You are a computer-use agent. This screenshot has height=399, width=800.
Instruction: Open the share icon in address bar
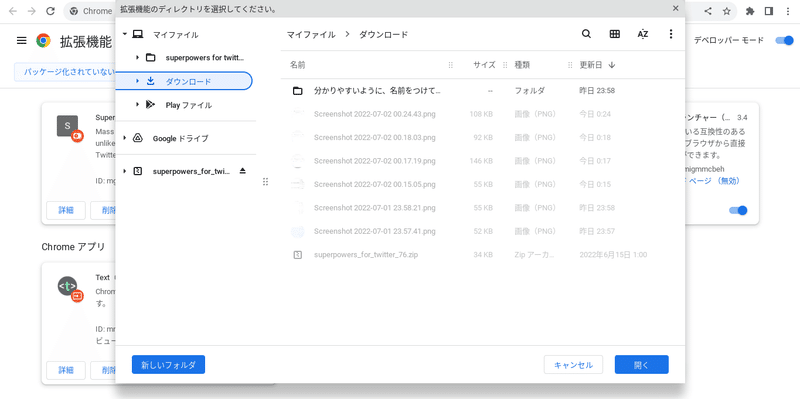click(708, 11)
